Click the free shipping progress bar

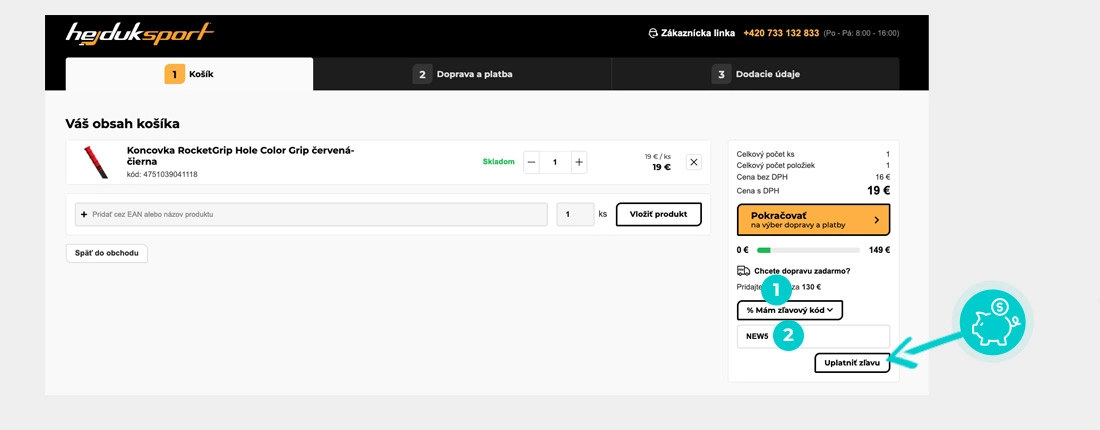[x=808, y=250]
